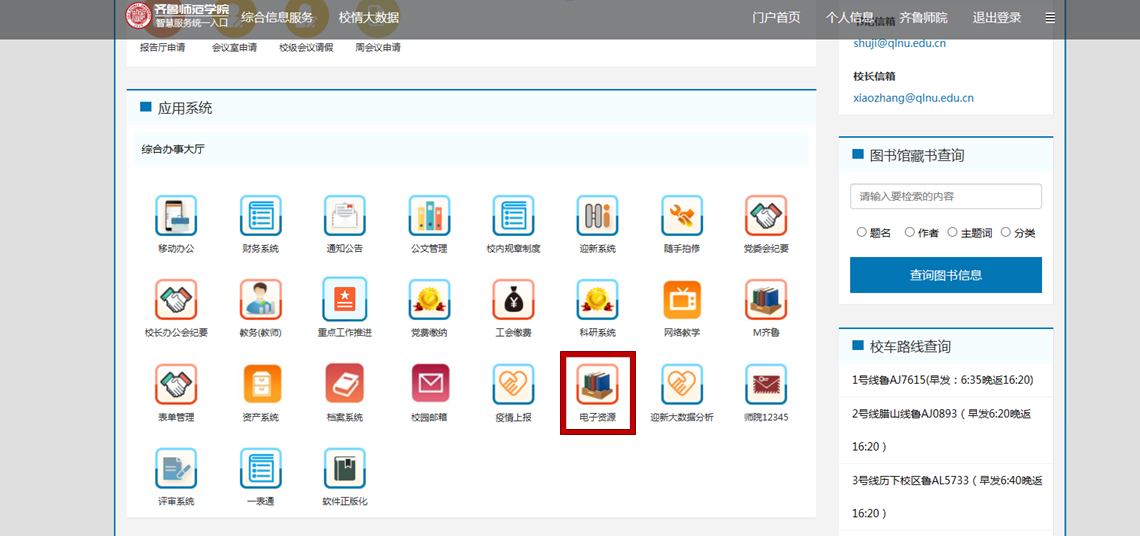Click the 随手拍修 repair icon
Image resolution: width=1140 pixels, height=536 pixels.
[681, 216]
